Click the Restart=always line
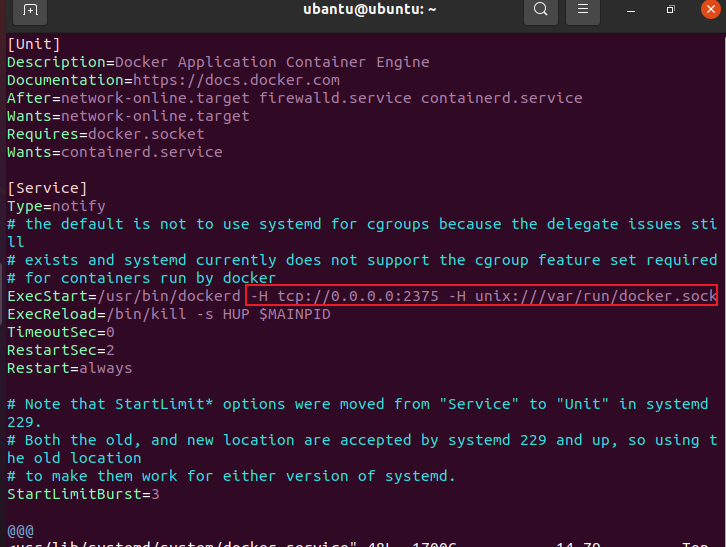Image resolution: width=726 pixels, height=547 pixels. click(69, 368)
